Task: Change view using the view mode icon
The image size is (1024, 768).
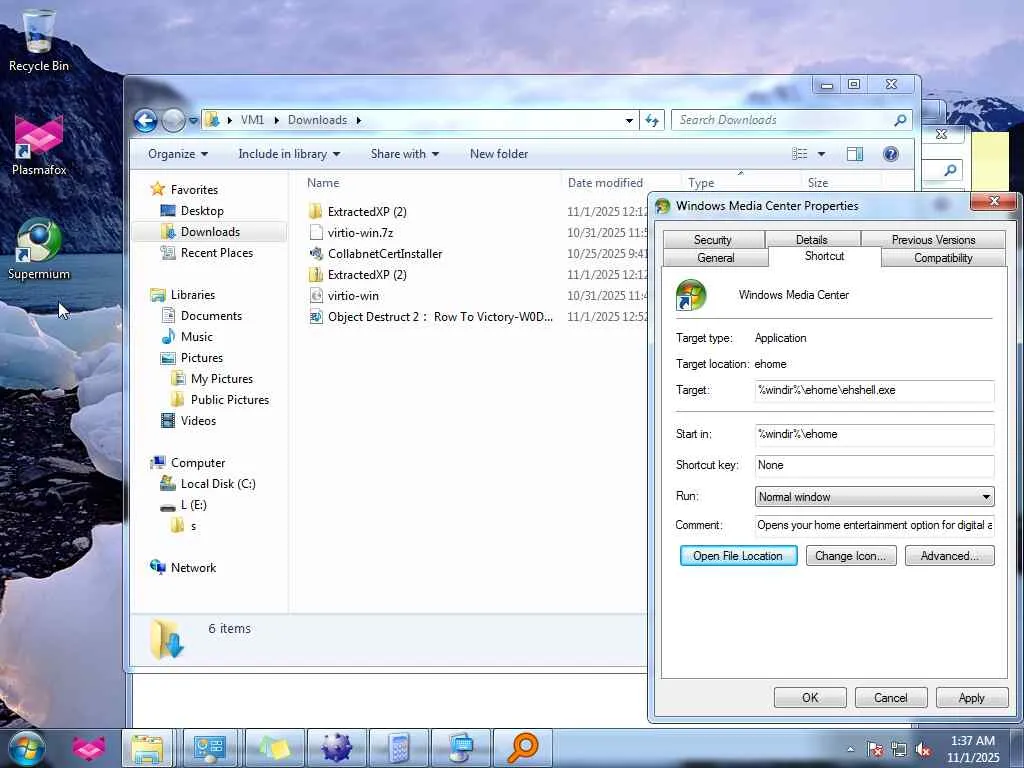Action: (799, 153)
